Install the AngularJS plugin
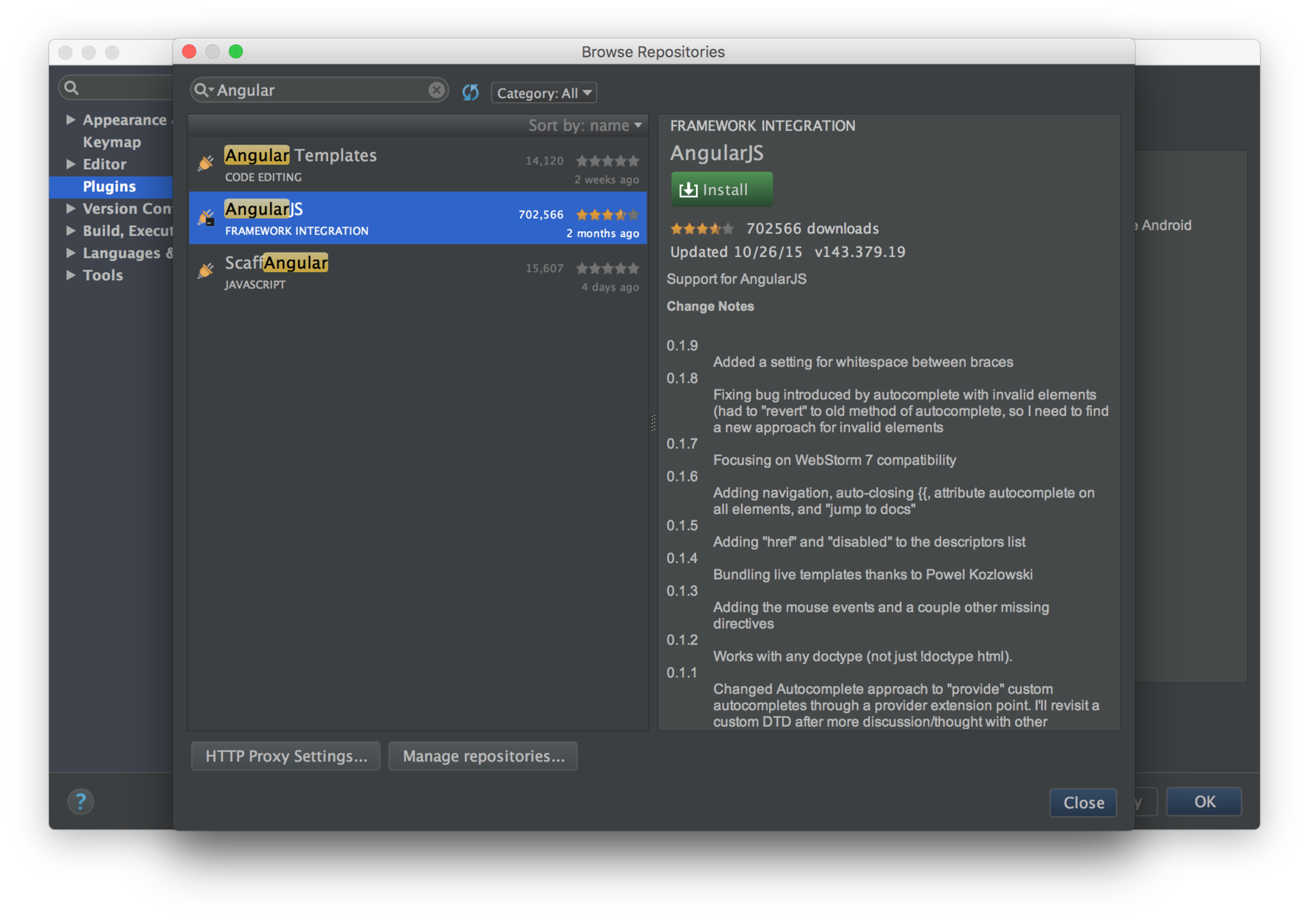The width and height of the screenshot is (1309, 924). [x=721, y=190]
